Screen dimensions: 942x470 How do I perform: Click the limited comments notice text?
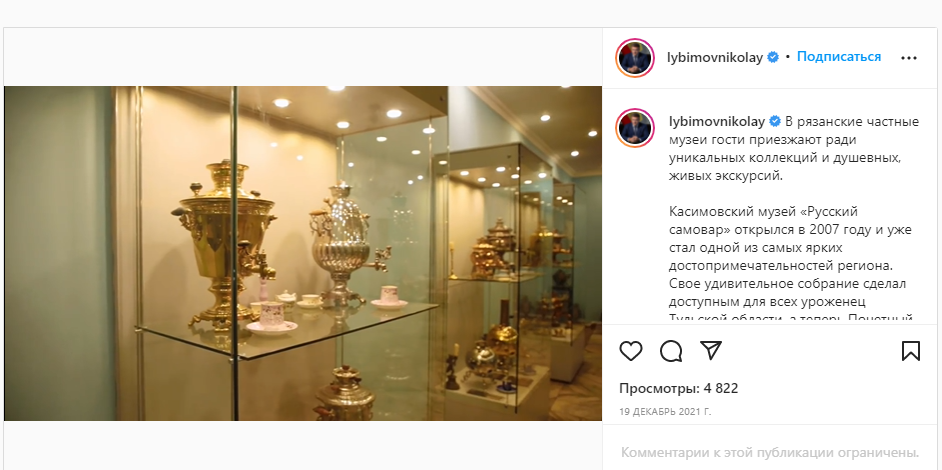coord(770,453)
